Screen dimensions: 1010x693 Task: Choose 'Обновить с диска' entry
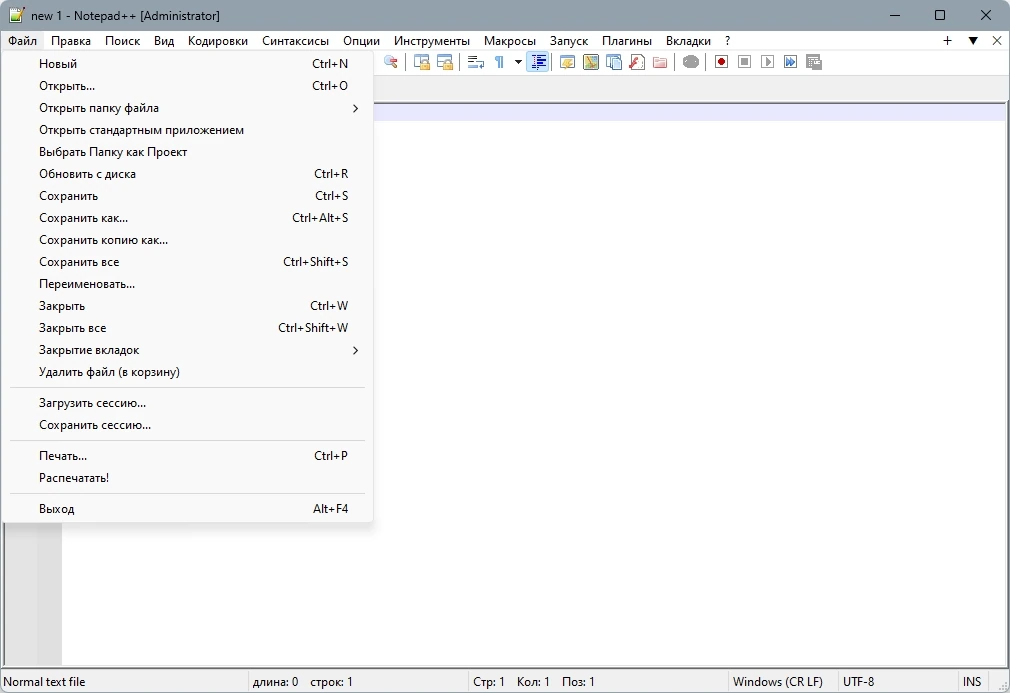pos(187,174)
